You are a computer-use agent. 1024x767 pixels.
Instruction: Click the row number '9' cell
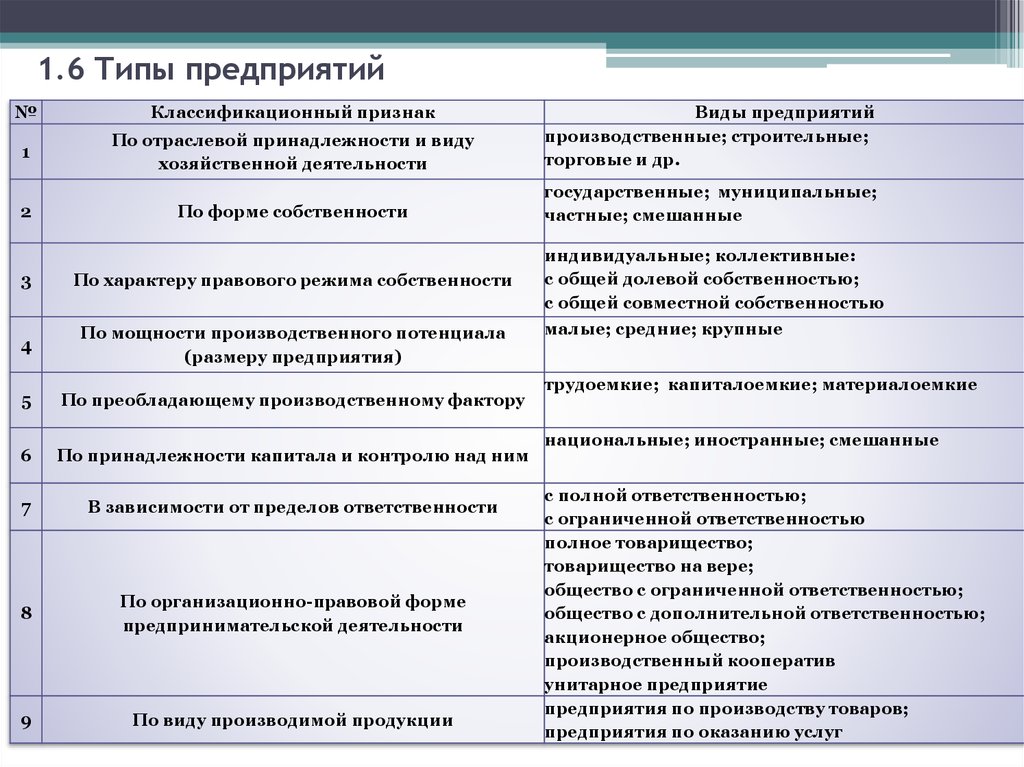pyautogui.click(x=25, y=720)
